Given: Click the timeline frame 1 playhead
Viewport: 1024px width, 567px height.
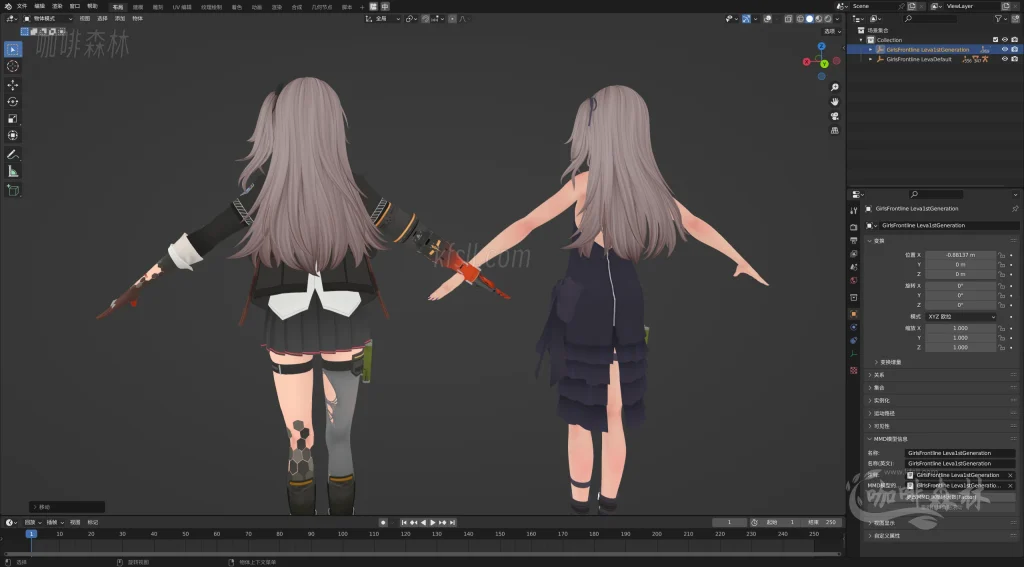Looking at the screenshot, I should (x=31, y=534).
